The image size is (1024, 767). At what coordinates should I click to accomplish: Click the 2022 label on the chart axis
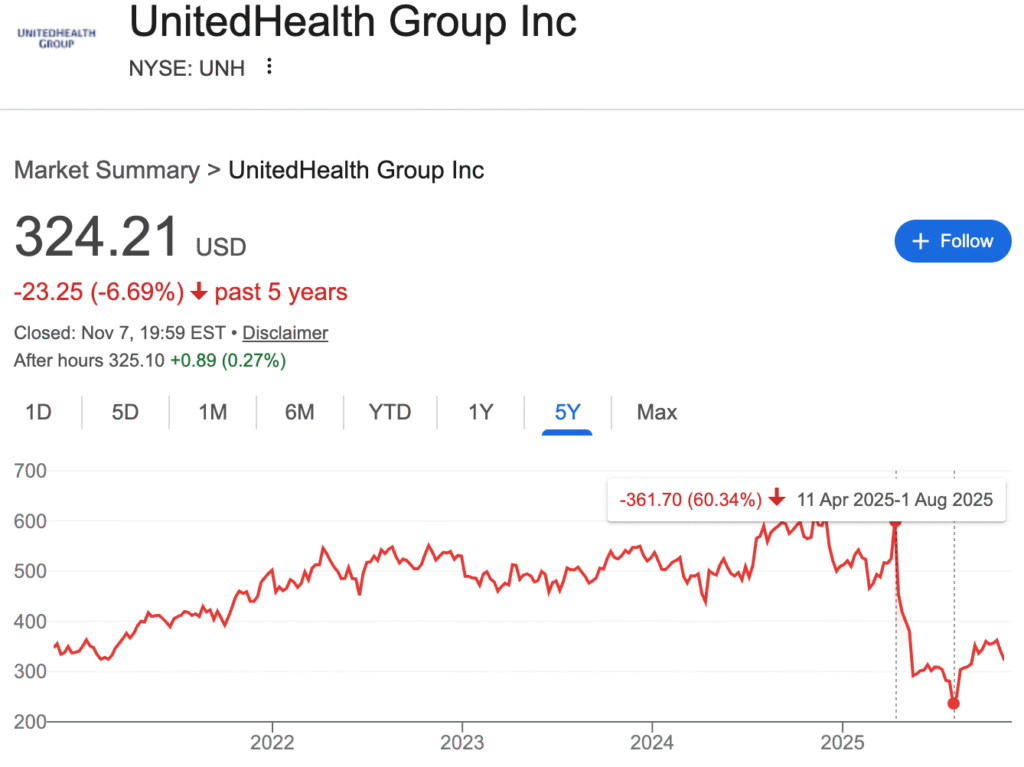pos(272,743)
